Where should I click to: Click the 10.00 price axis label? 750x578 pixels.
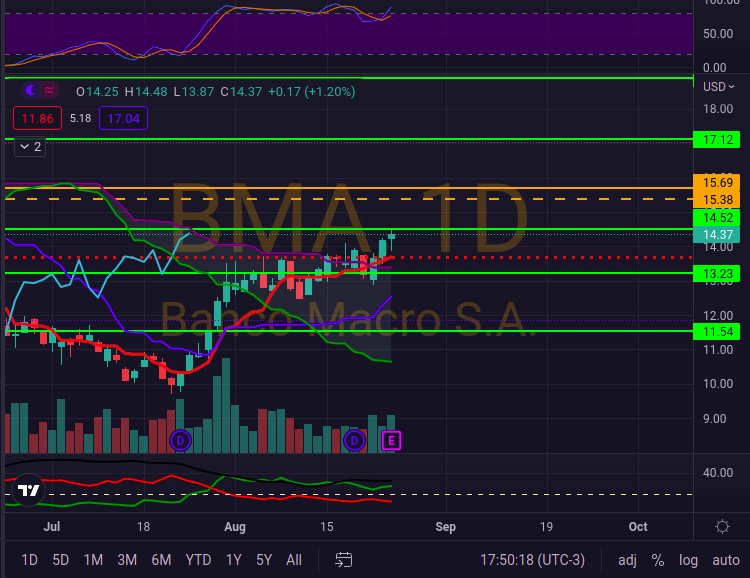(718, 384)
